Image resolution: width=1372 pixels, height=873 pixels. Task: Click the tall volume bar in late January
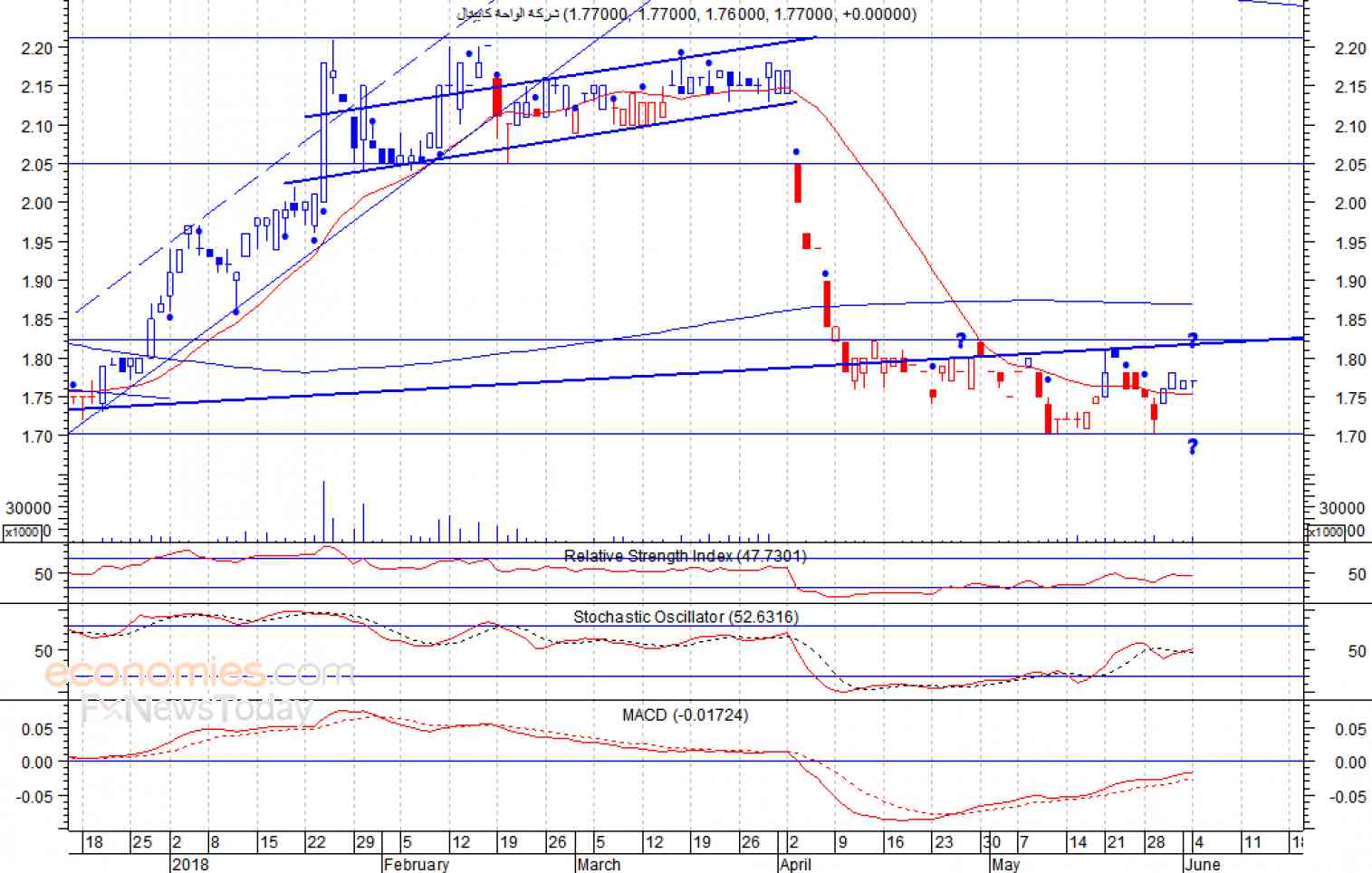[x=323, y=512]
